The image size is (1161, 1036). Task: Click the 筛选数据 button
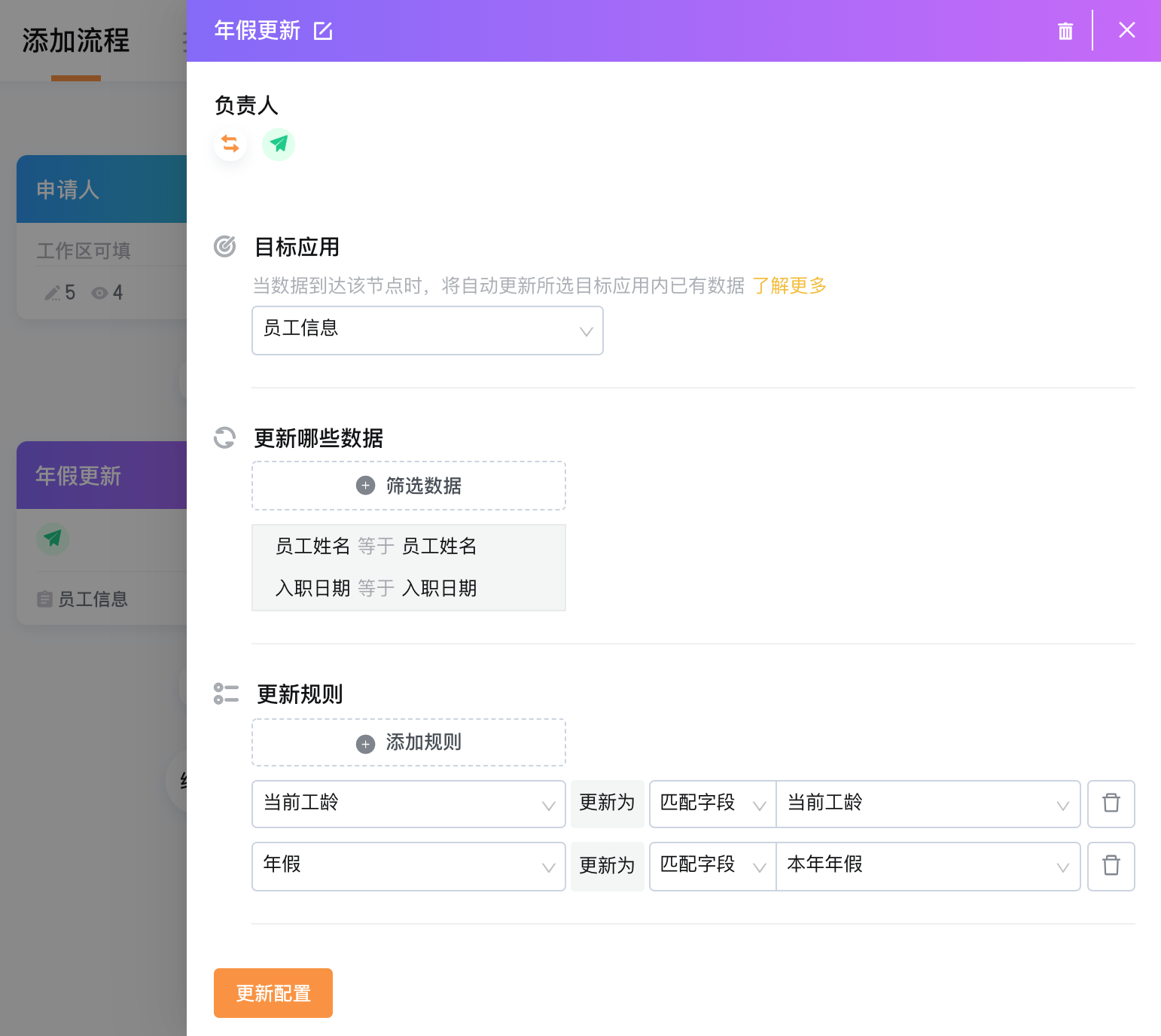click(409, 486)
